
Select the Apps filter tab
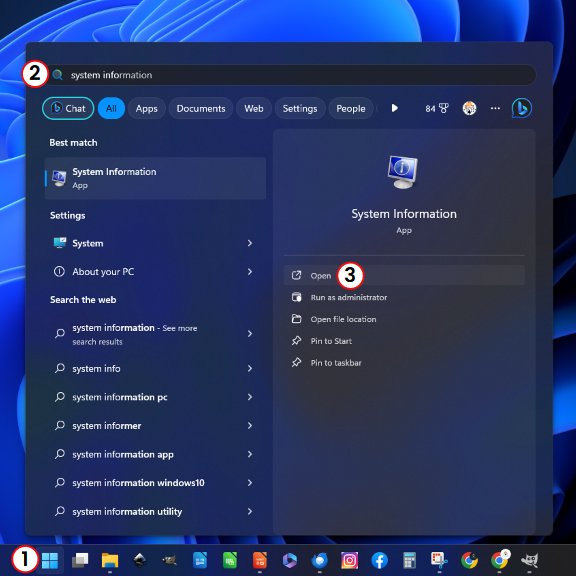tap(147, 108)
